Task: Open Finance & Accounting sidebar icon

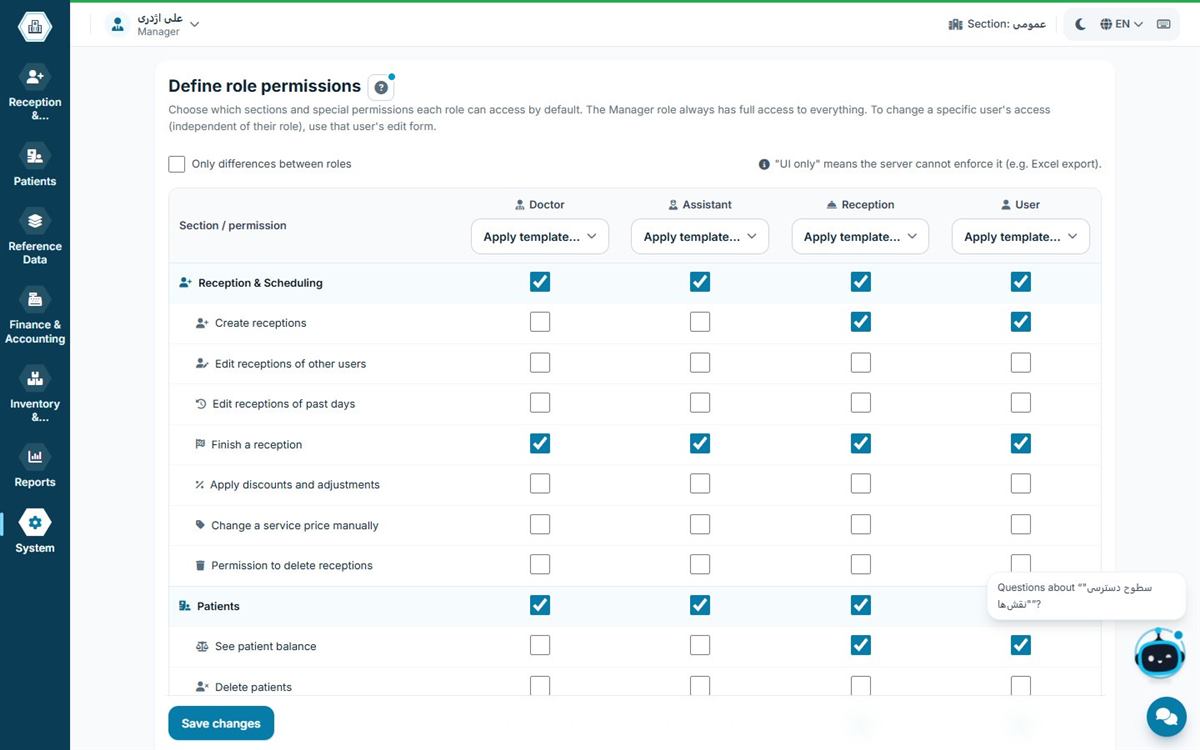Action: click(x=35, y=299)
